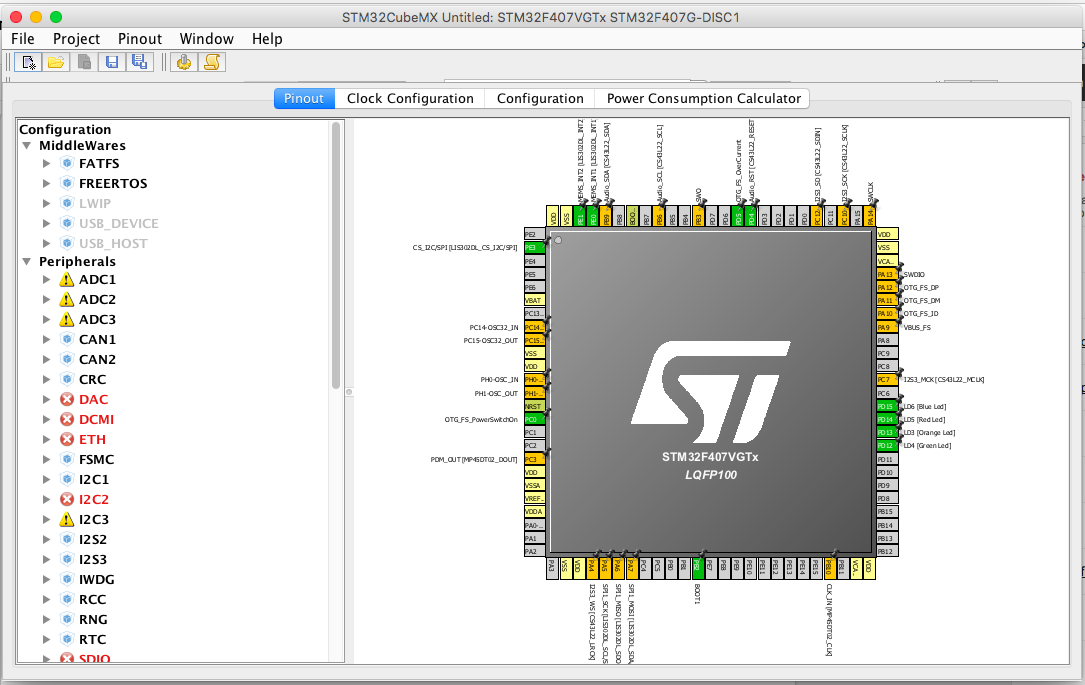The height and width of the screenshot is (685, 1085).
Task: Click the blue cube icon beside FATFS
Action: coord(66,163)
